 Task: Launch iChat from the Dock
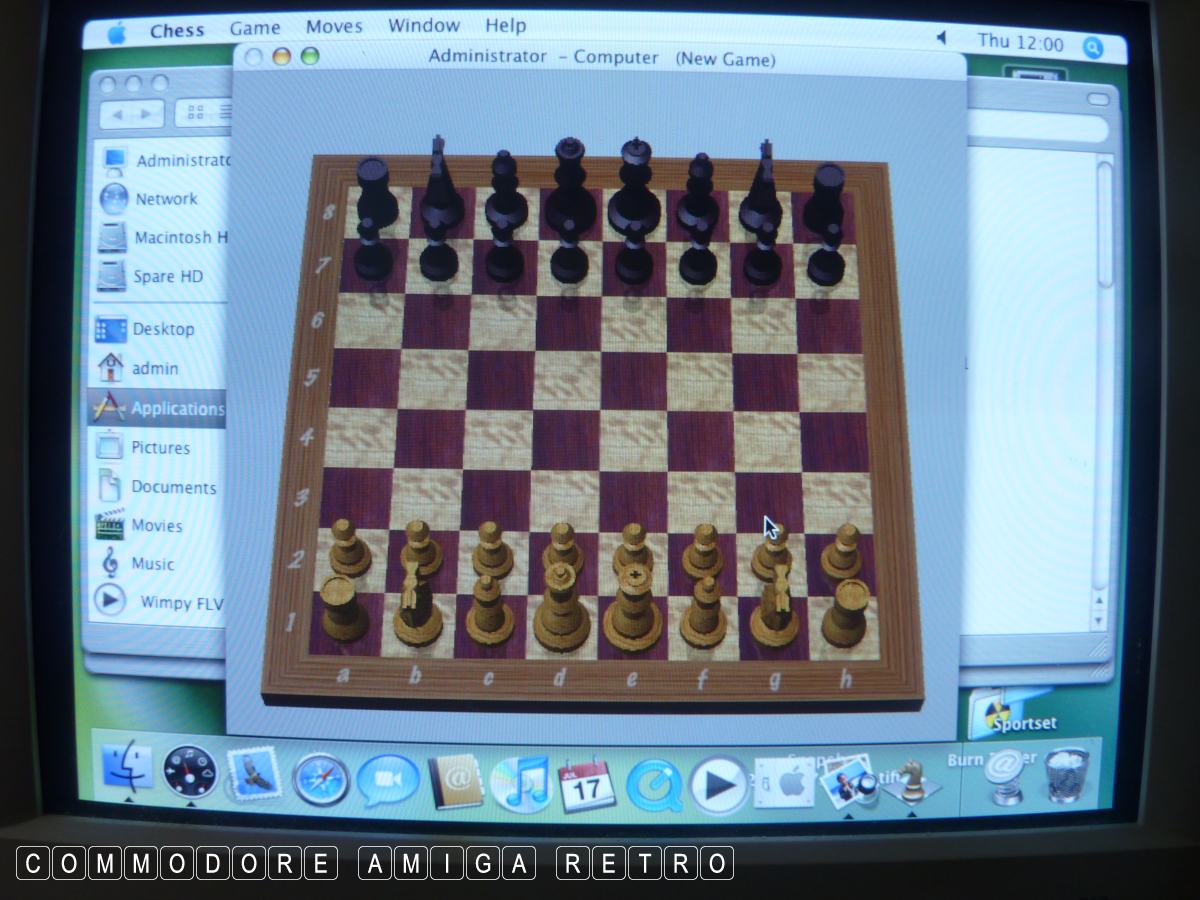coord(388,781)
